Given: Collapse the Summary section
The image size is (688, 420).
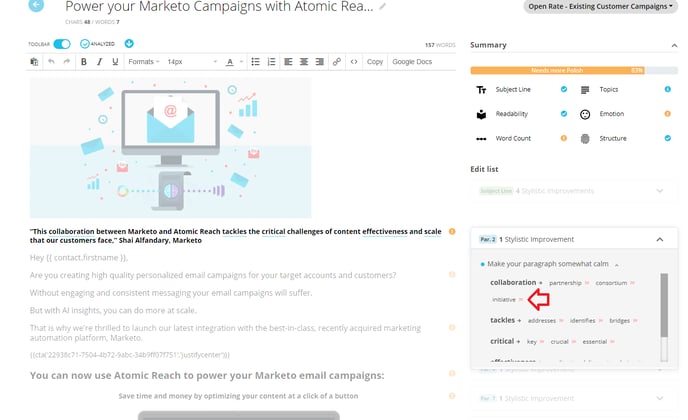Looking at the screenshot, I should (674, 45).
